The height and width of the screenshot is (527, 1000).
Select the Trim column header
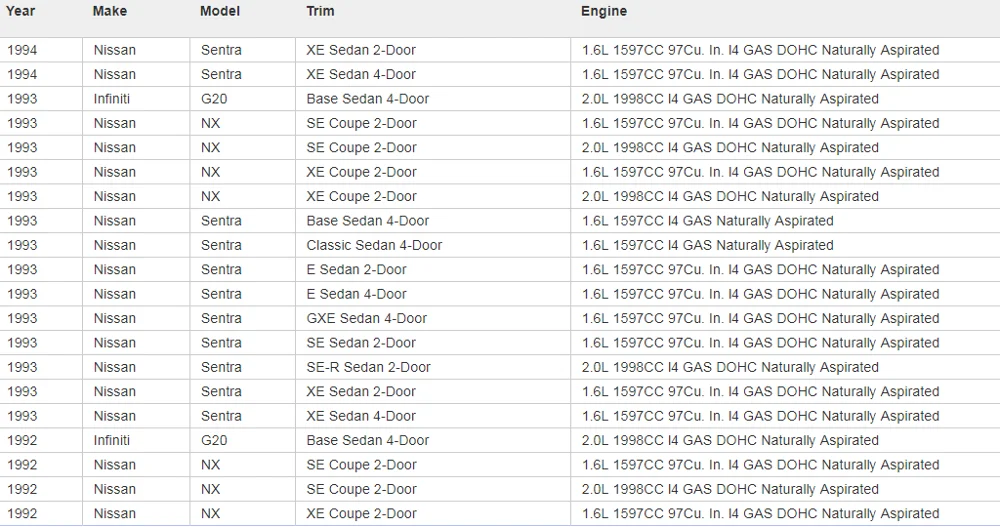click(x=321, y=11)
